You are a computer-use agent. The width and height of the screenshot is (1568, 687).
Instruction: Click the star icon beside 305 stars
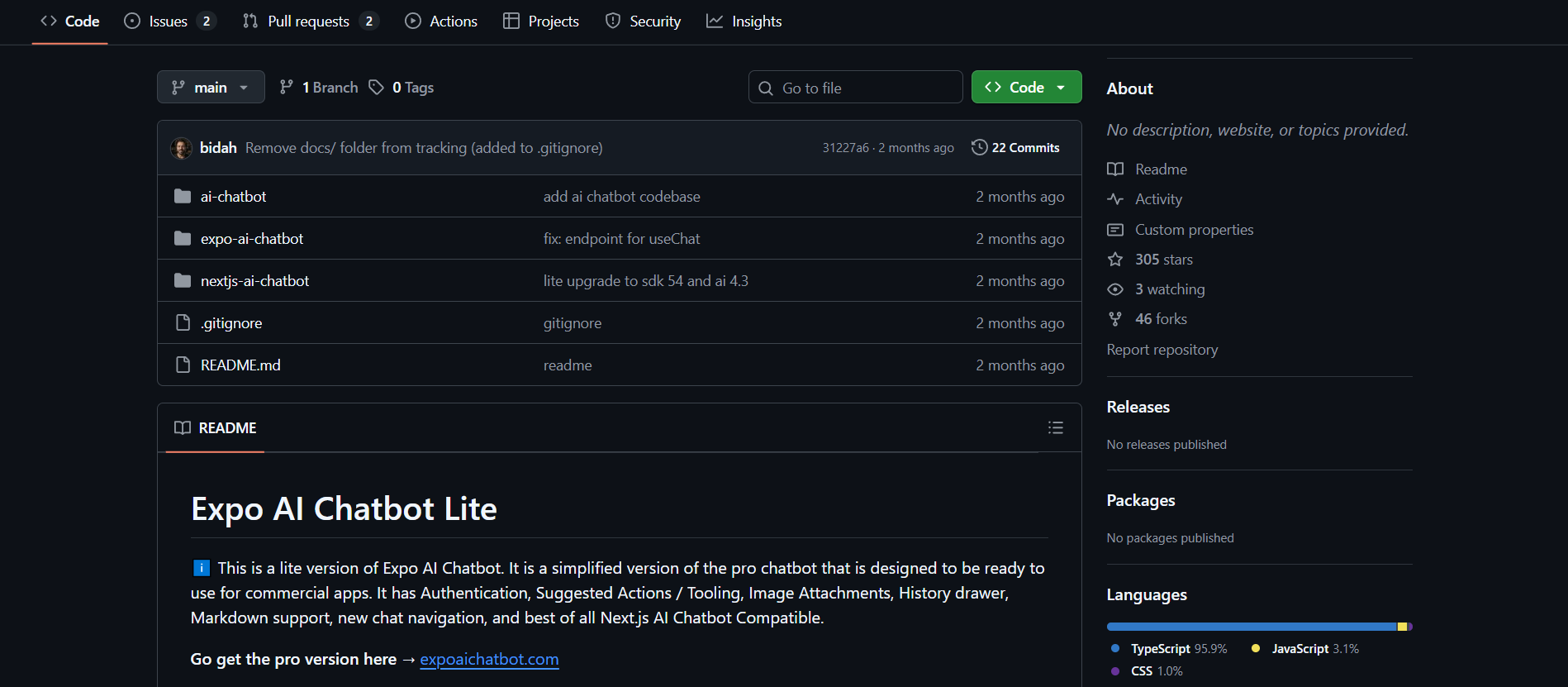point(1115,260)
